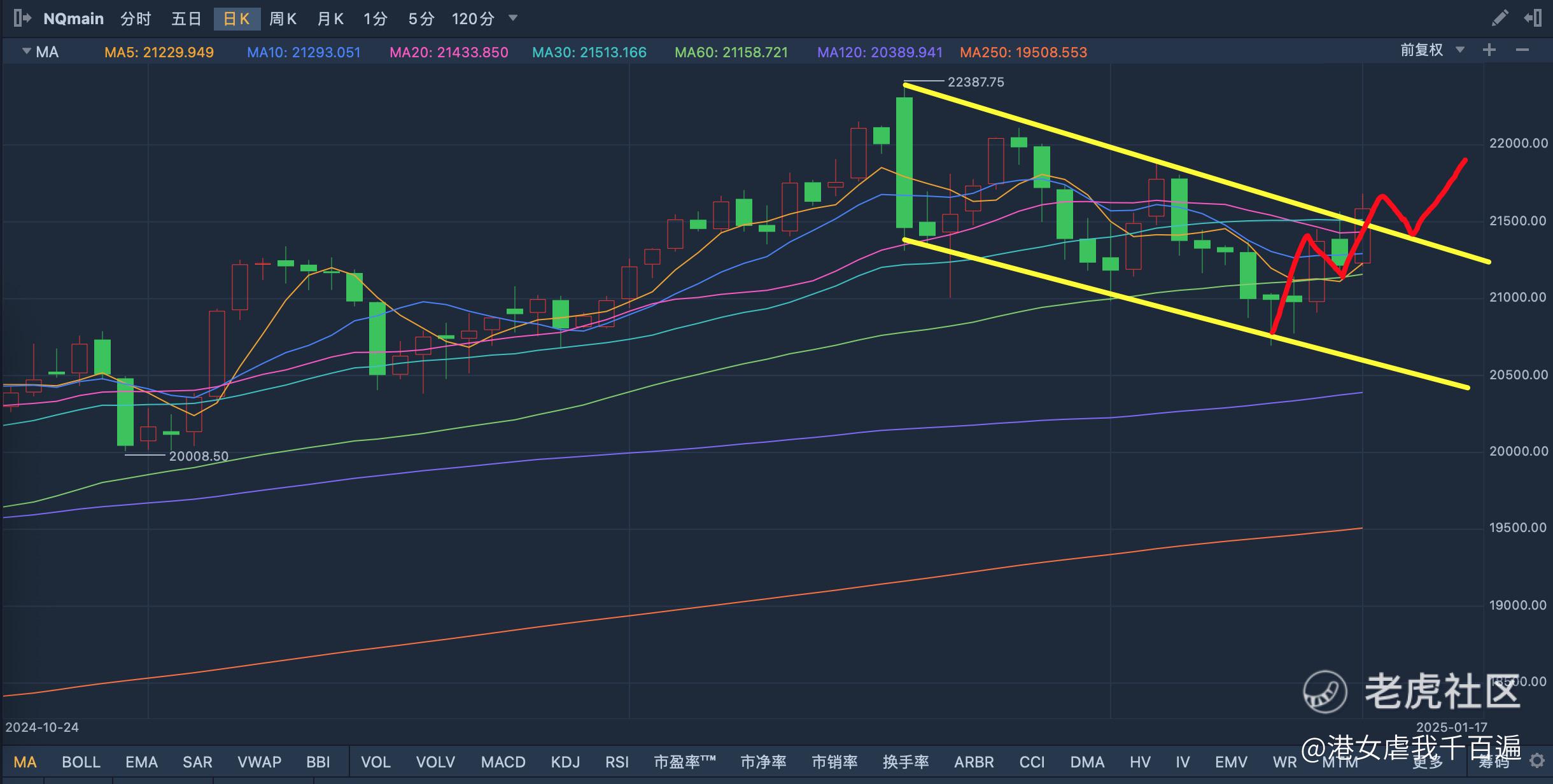Open the 前复权 adjustment dropdown

1433,50
